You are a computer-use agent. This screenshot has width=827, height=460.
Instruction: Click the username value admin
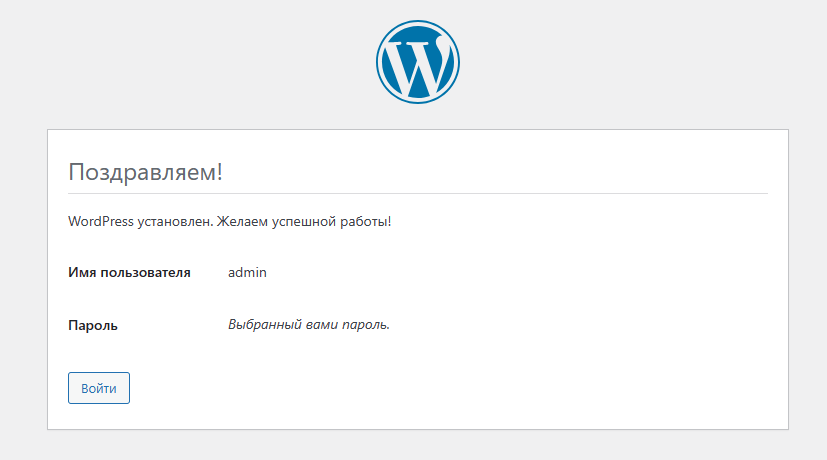click(247, 272)
